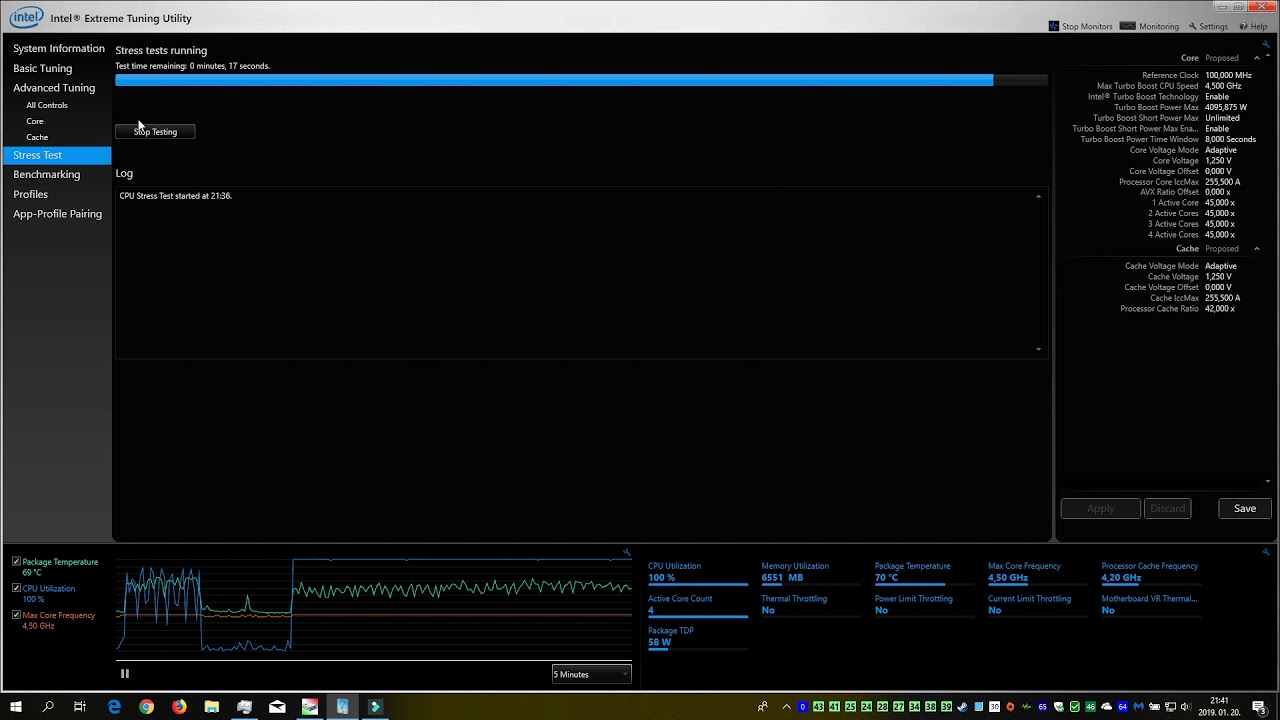Click the Package TDP 58 W tile
Screen dimensions: 1280x720
coord(697,638)
